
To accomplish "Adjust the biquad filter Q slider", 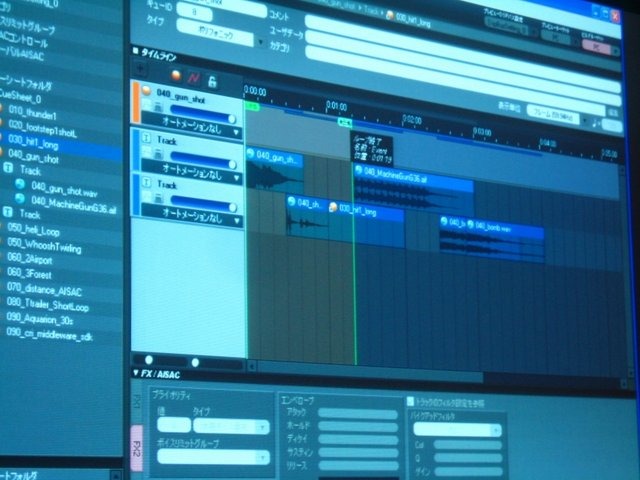I will click(468, 458).
